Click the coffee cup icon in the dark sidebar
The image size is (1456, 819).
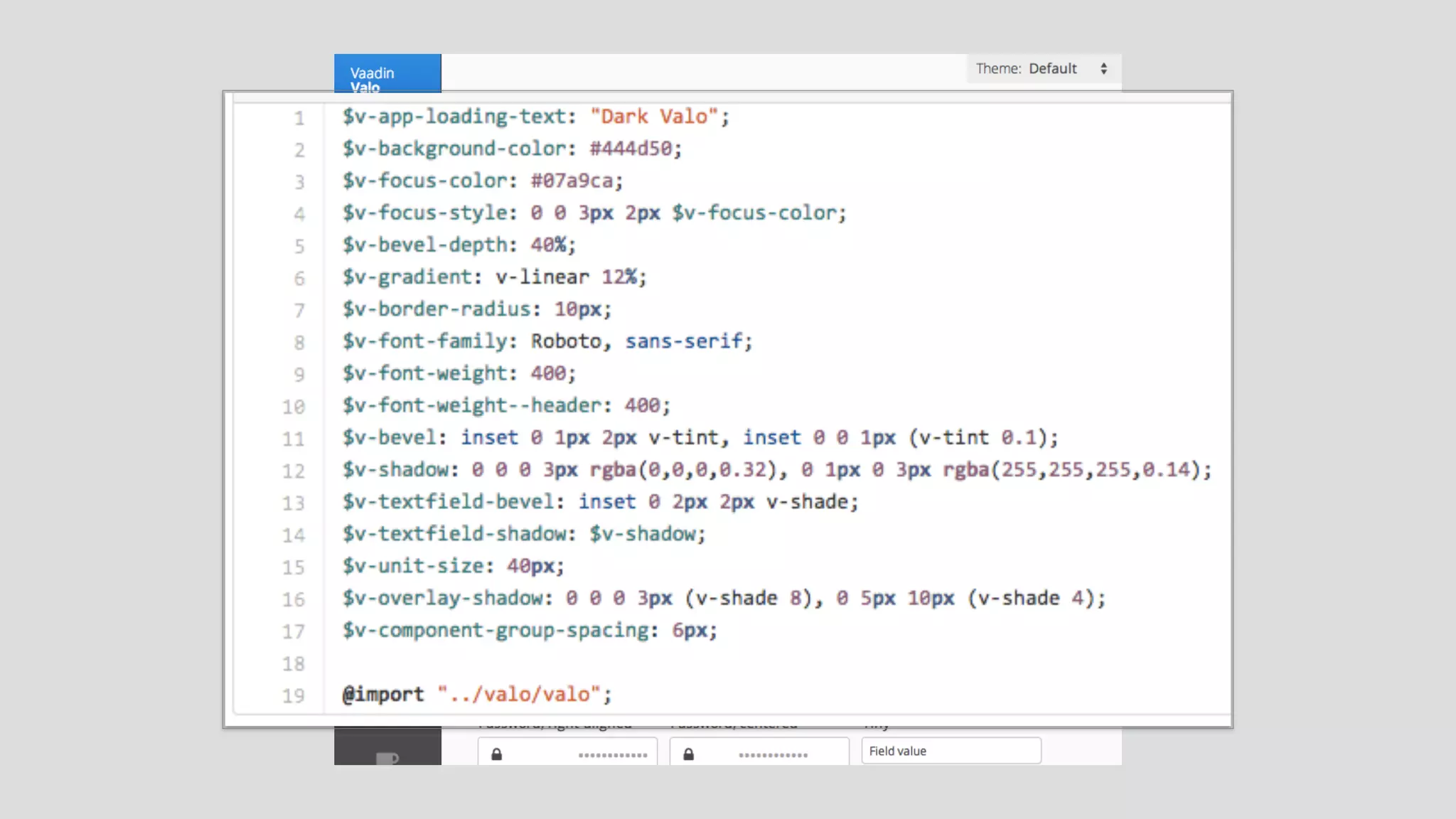pyautogui.click(x=386, y=758)
